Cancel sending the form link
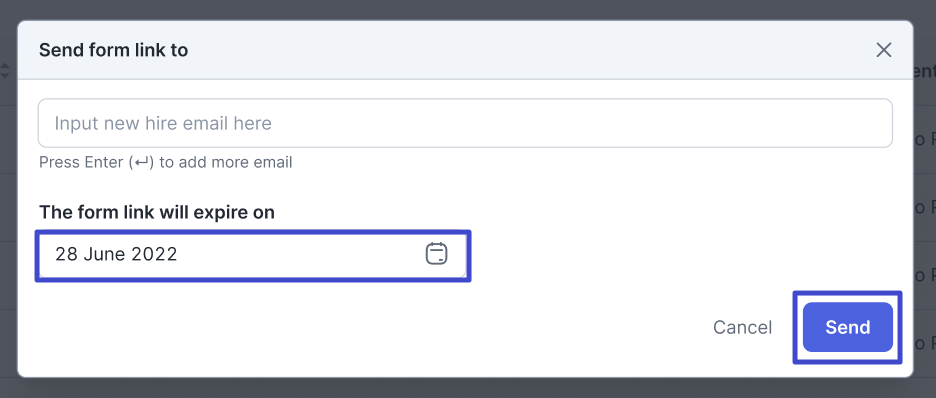This screenshot has width=936, height=398. click(743, 327)
